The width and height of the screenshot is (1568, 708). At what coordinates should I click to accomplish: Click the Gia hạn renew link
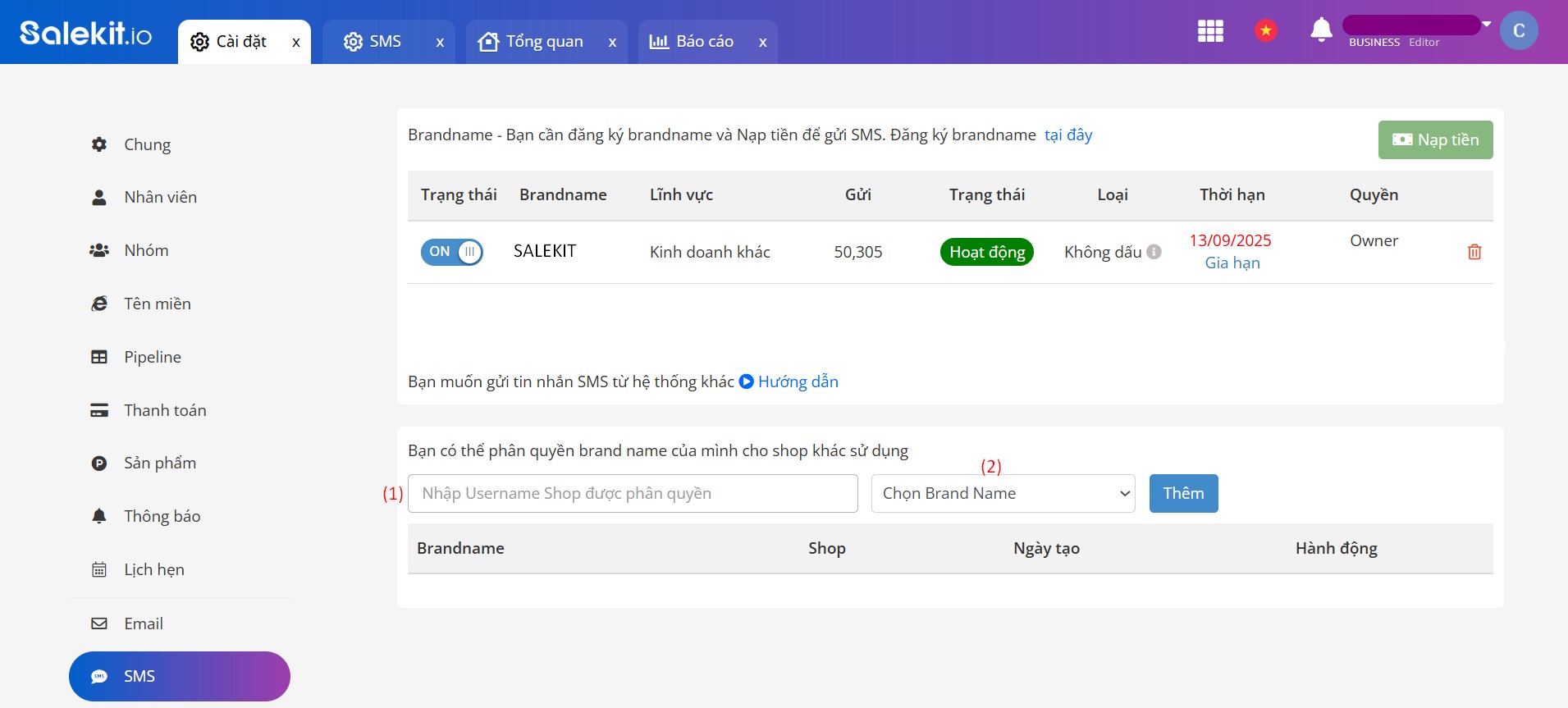pyautogui.click(x=1232, y=263)
